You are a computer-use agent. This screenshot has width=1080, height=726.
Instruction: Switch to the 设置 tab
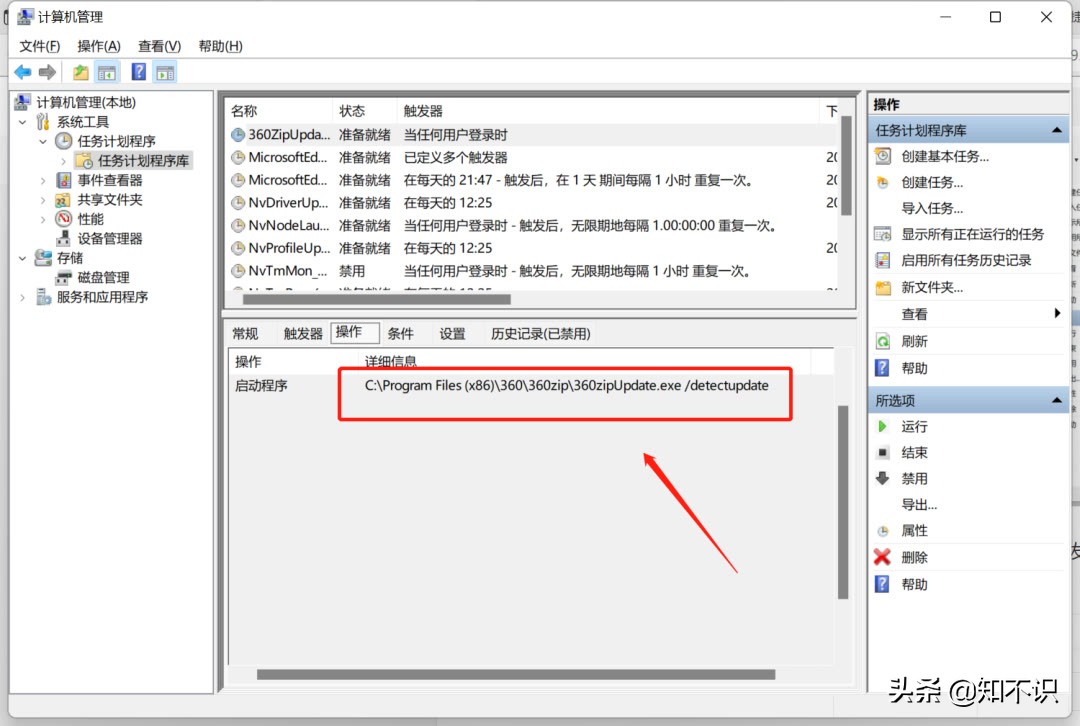tap(453, 333)
